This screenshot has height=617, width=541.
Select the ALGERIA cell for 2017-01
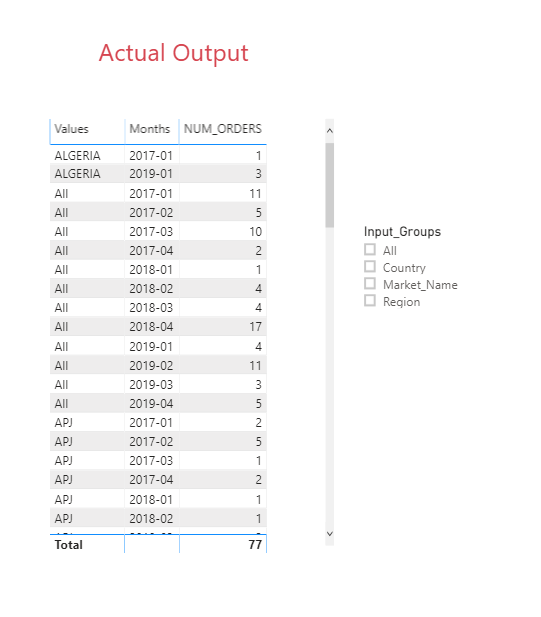pyautogui.click(x=78, y=156)
